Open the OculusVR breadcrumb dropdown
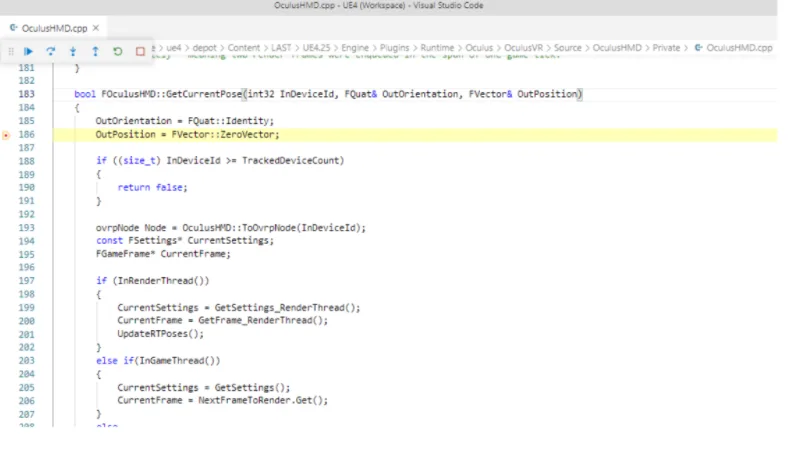This screenshot has width=790, height=451. [523, 48]
